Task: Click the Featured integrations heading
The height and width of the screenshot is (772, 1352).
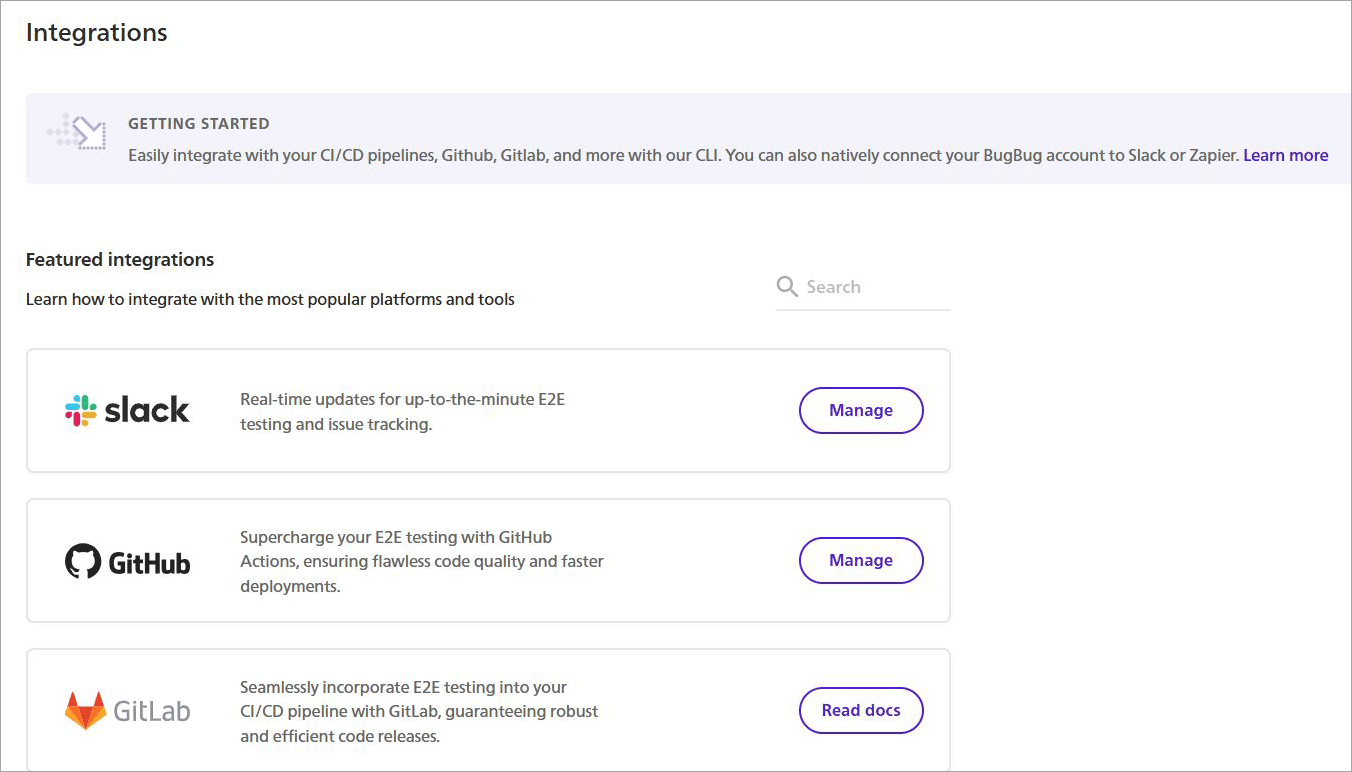Action: point(120,259)
